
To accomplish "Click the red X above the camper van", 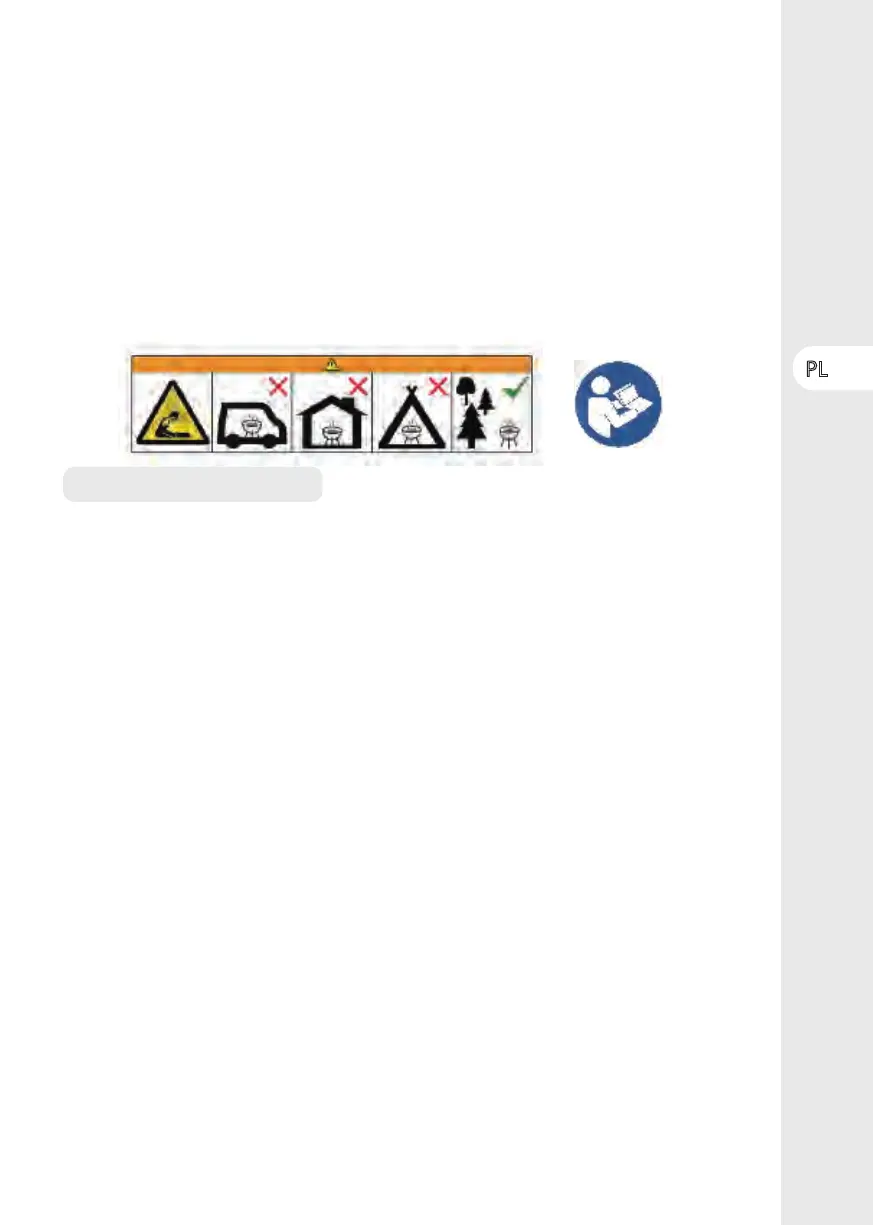I will click(278, 387).
